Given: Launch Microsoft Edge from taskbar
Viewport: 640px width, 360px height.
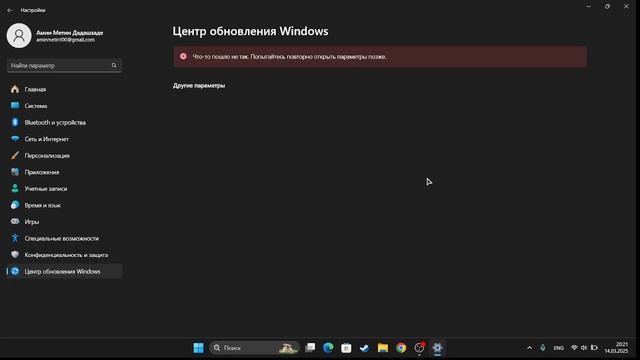Looking at the screenshot, I should [328, 348].
